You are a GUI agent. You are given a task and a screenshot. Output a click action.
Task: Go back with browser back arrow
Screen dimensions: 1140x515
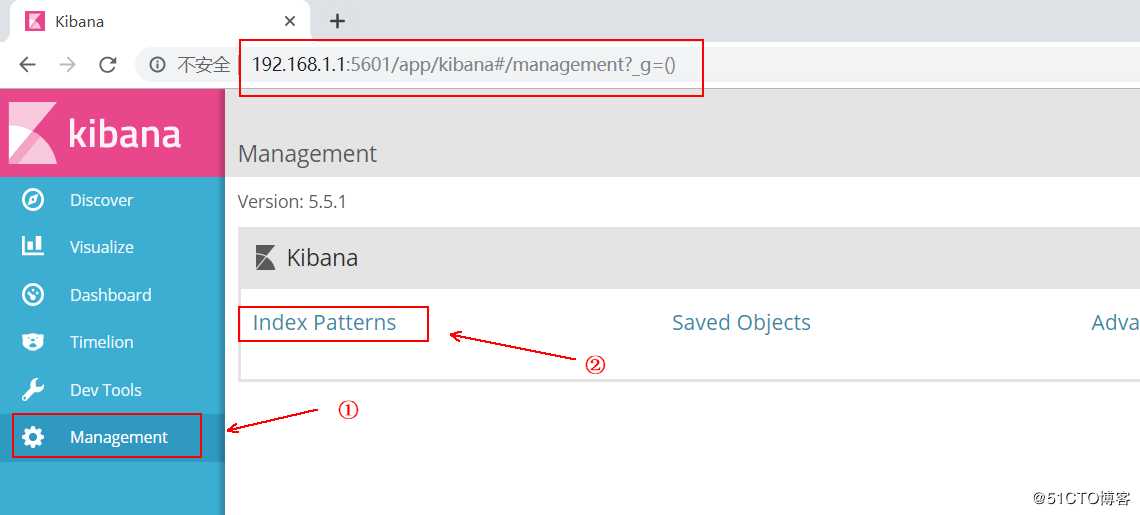pos(28,65)
